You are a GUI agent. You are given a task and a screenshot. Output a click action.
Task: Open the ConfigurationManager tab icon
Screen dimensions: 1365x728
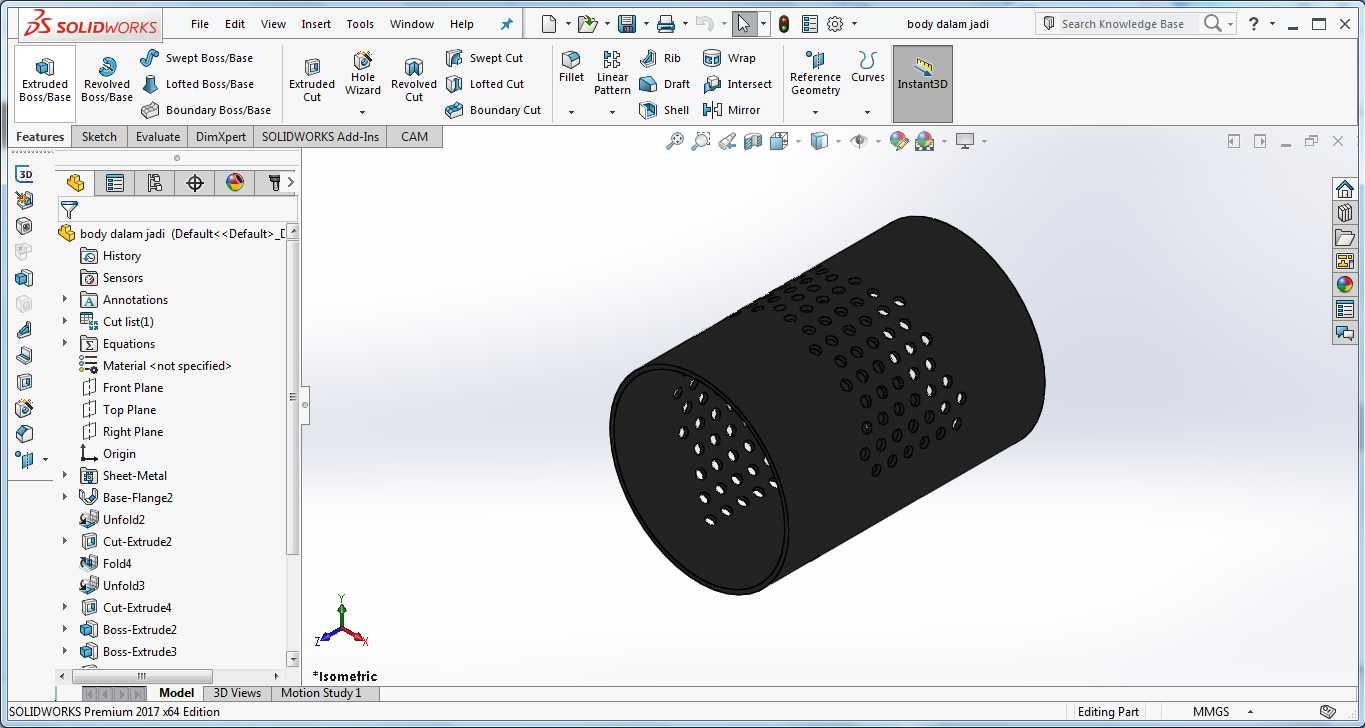pos(154,183)
